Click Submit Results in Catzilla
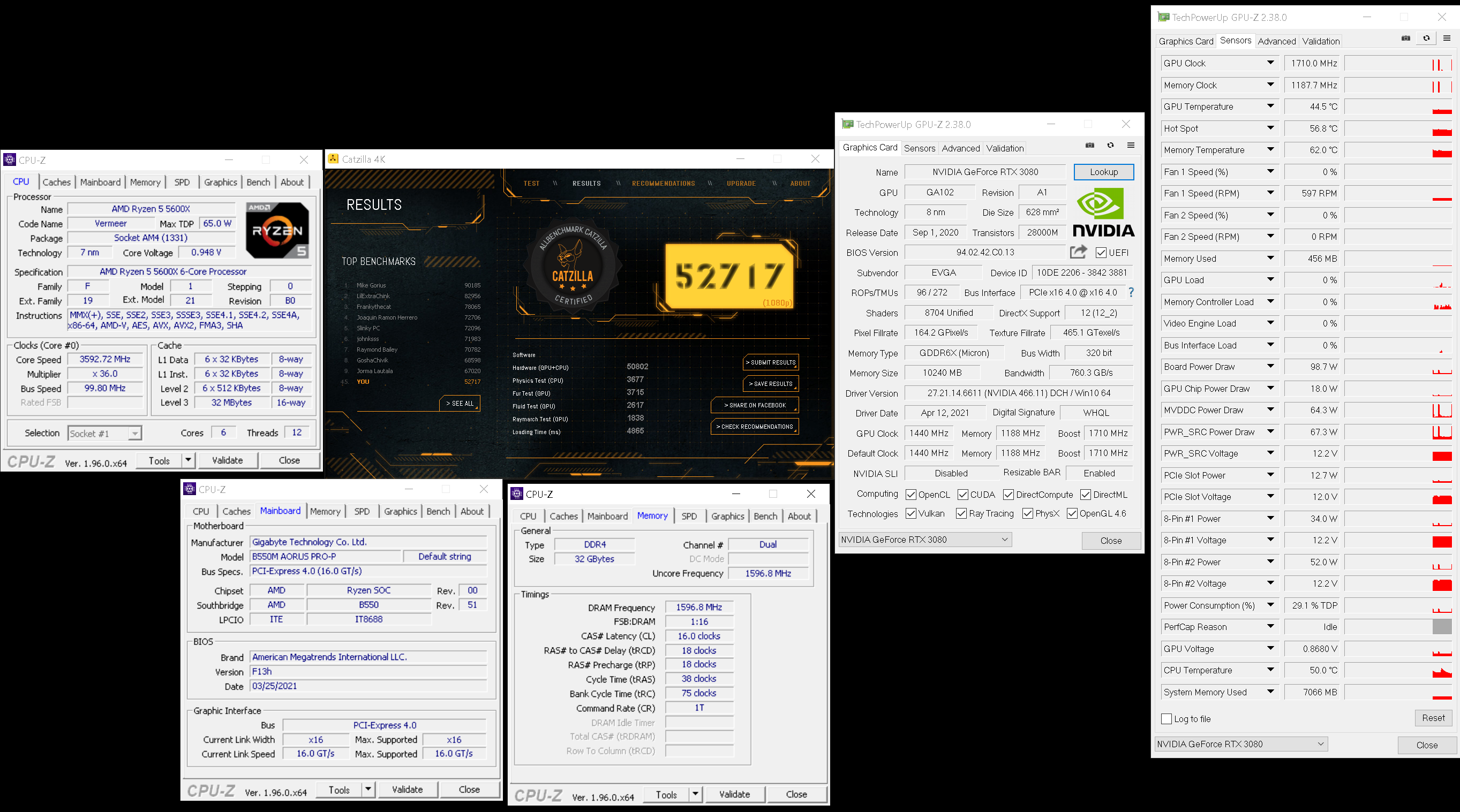The image size is (1460, 812). (x=770, y=362)
